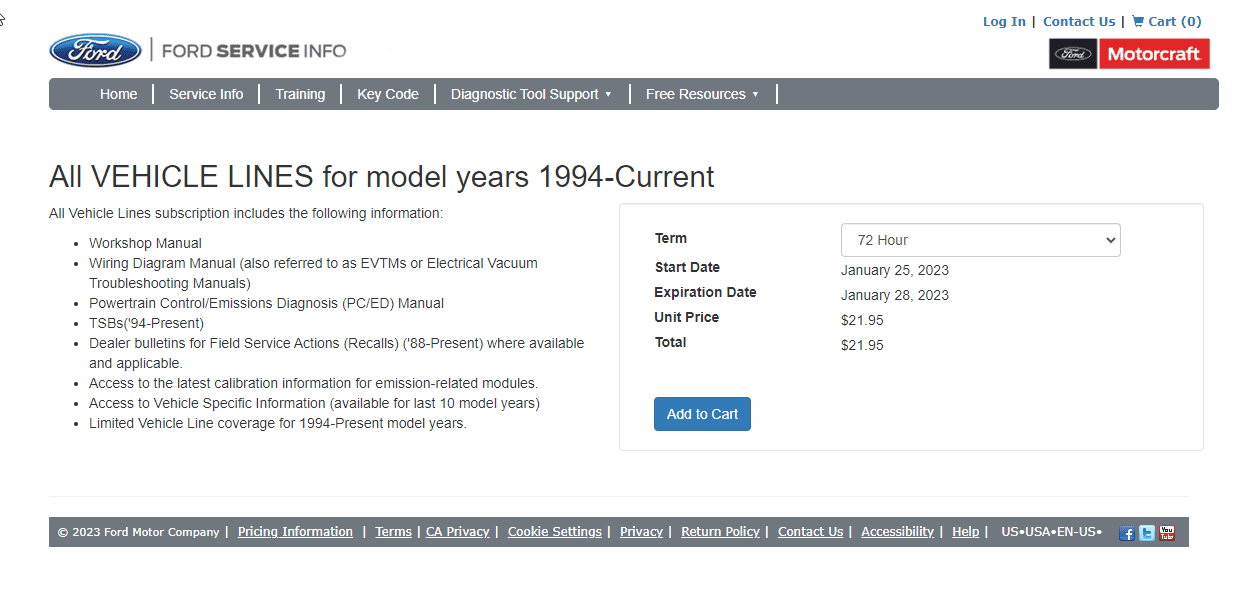The image size is (1247, 594).
Task: Click the Unit Price value $21.95
Action: point(862,320)
